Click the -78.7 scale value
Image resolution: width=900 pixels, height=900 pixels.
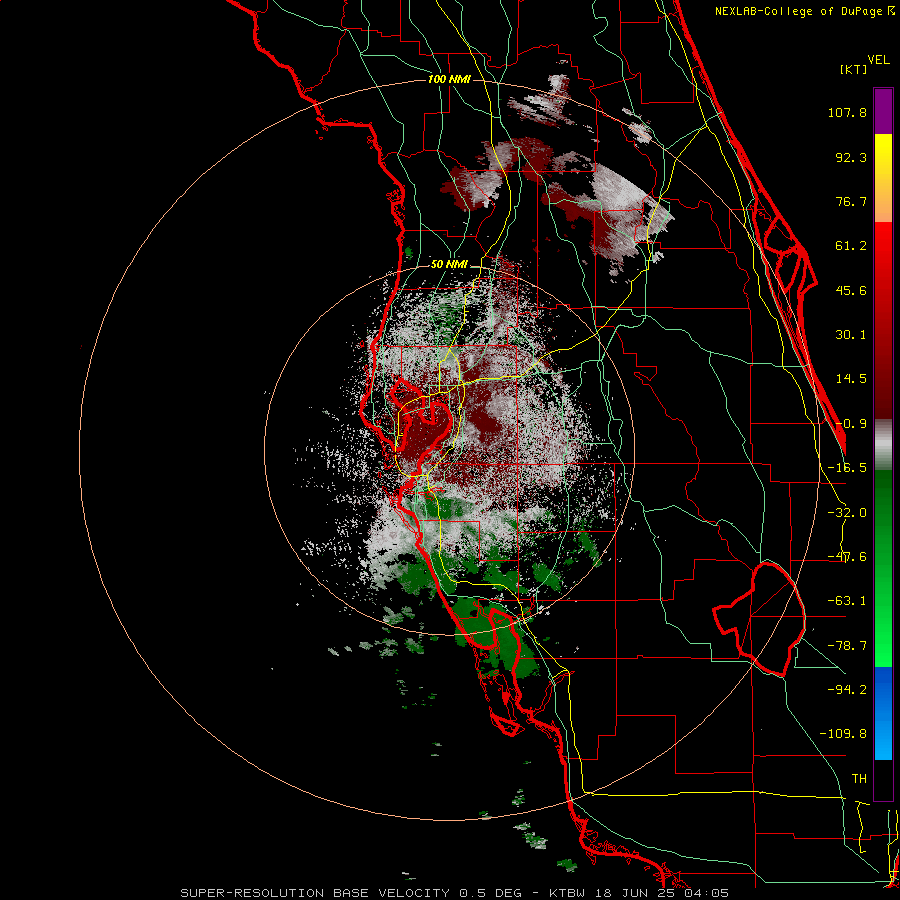click(847, 646)
